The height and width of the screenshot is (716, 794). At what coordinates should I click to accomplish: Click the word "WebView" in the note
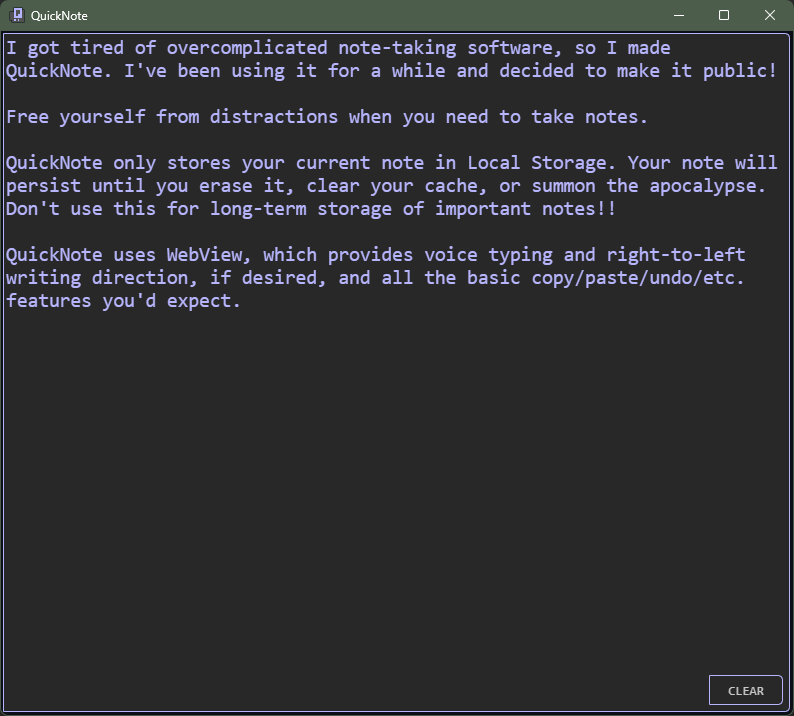[x=204, y=255]
